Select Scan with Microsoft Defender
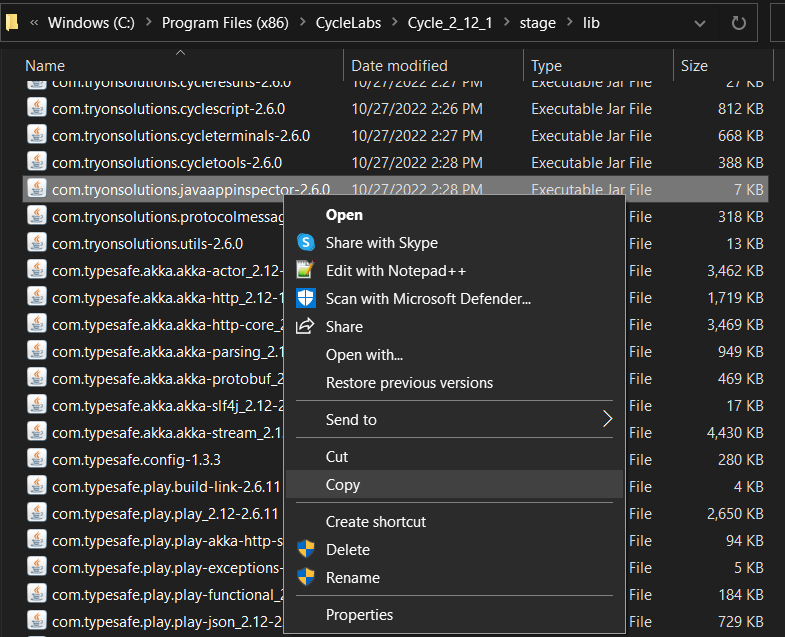785x637 pixels. click(x=454, y=299)
